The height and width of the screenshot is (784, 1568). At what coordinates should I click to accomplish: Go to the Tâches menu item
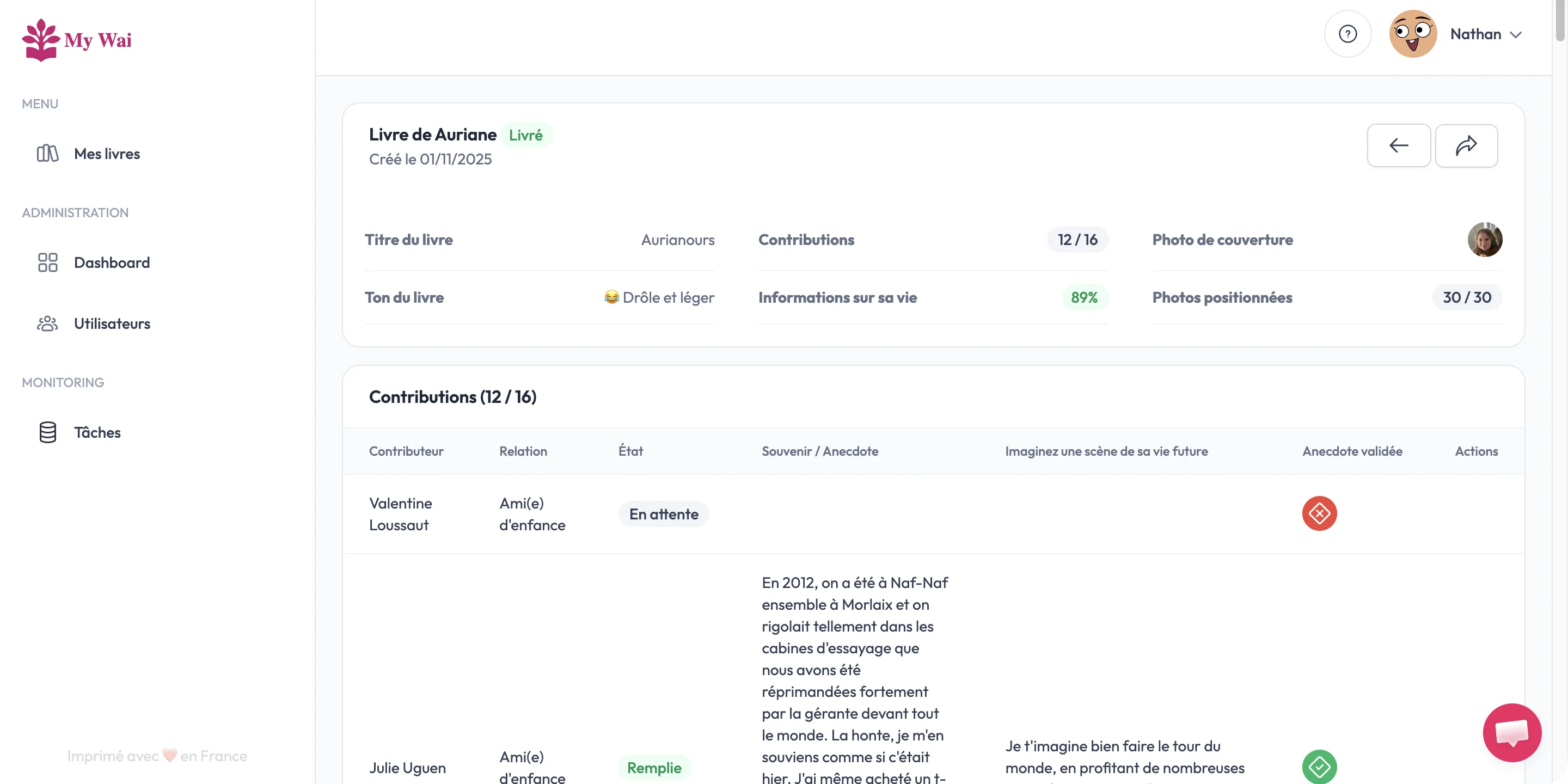pos(97,432)
